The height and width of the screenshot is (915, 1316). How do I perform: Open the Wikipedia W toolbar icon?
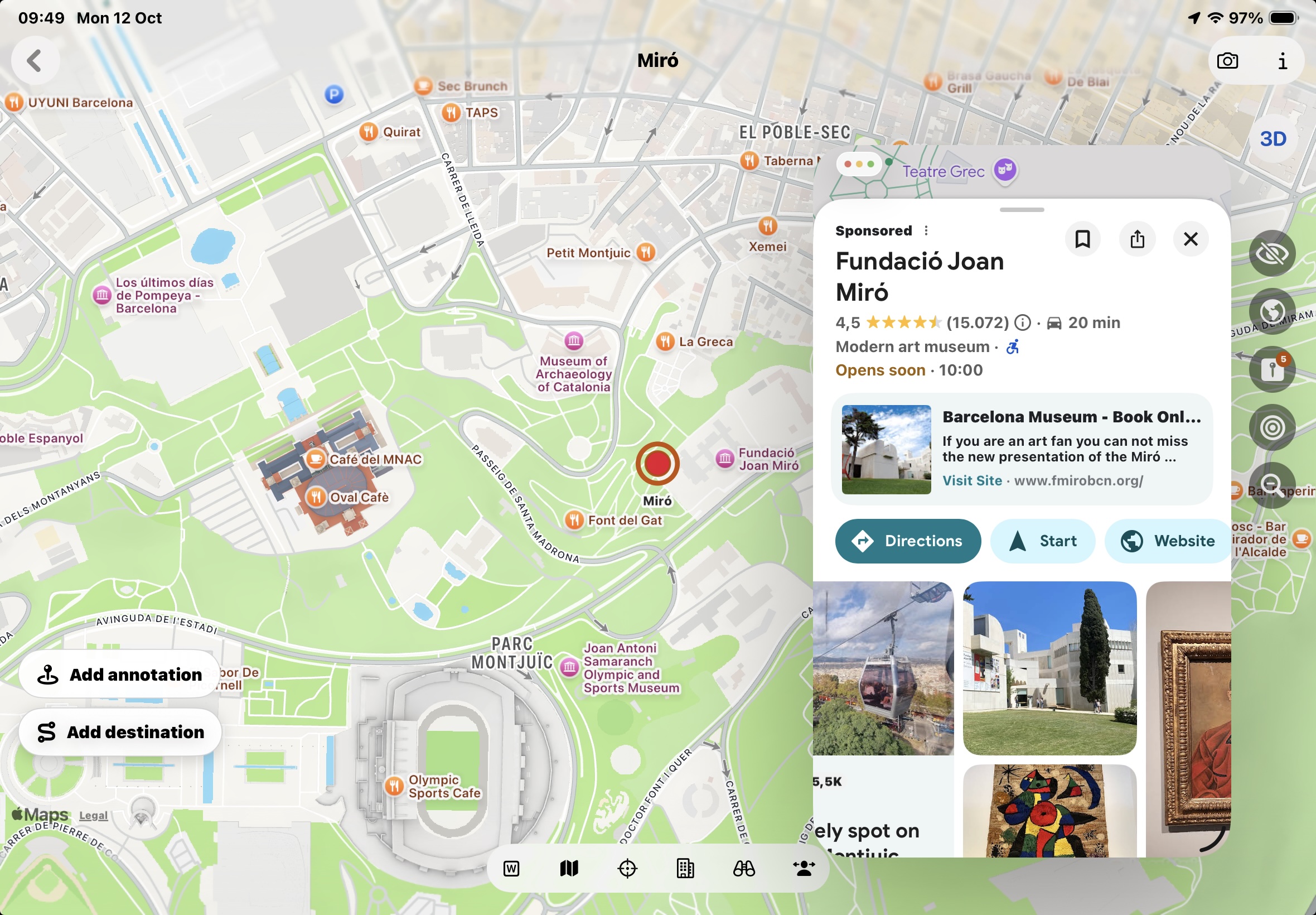click(x=511, y=869)
